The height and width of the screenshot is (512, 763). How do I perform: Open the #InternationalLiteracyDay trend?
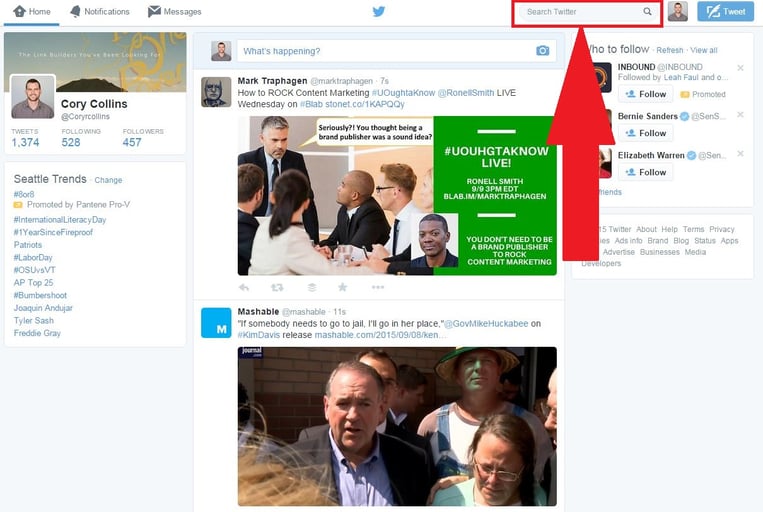click(x=60, y=219)
